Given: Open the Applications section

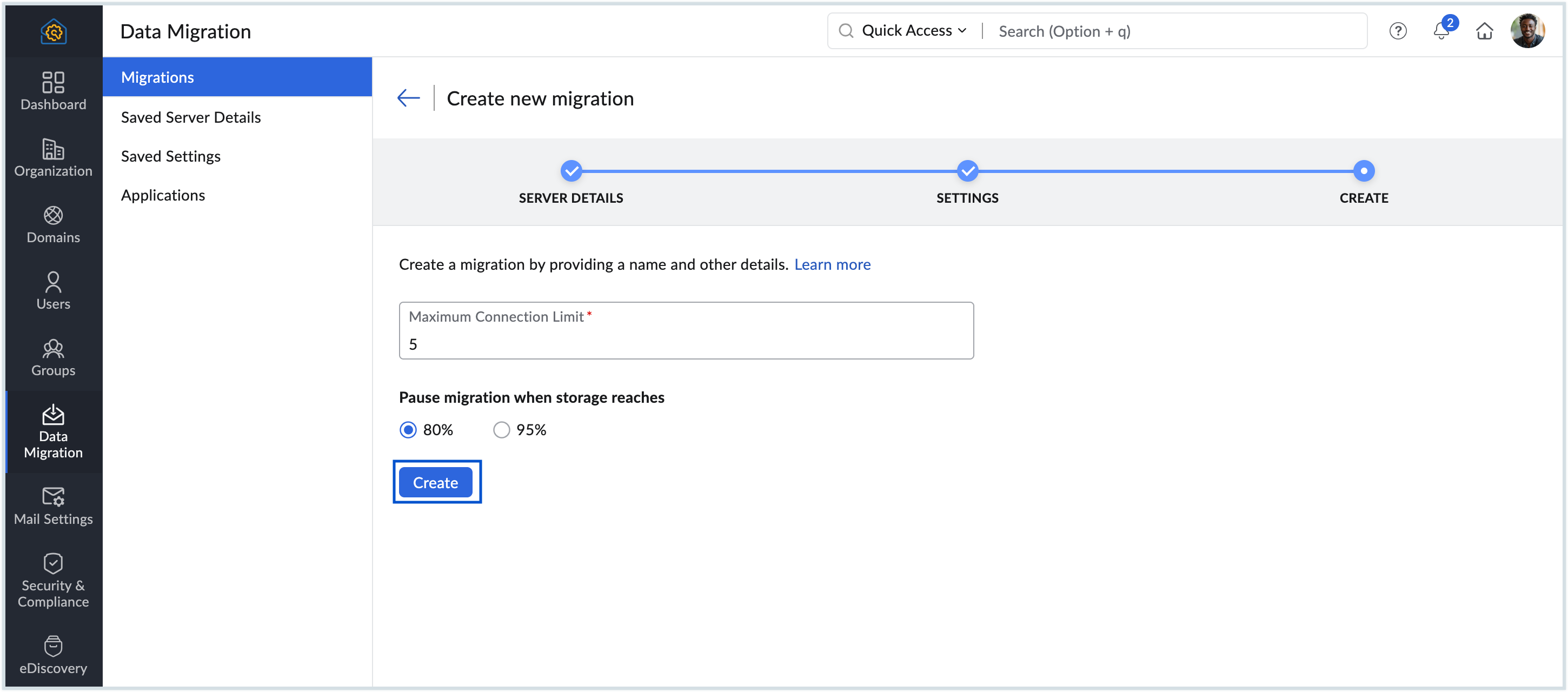Looking at the screenshot, I should [x=163, y=195].
